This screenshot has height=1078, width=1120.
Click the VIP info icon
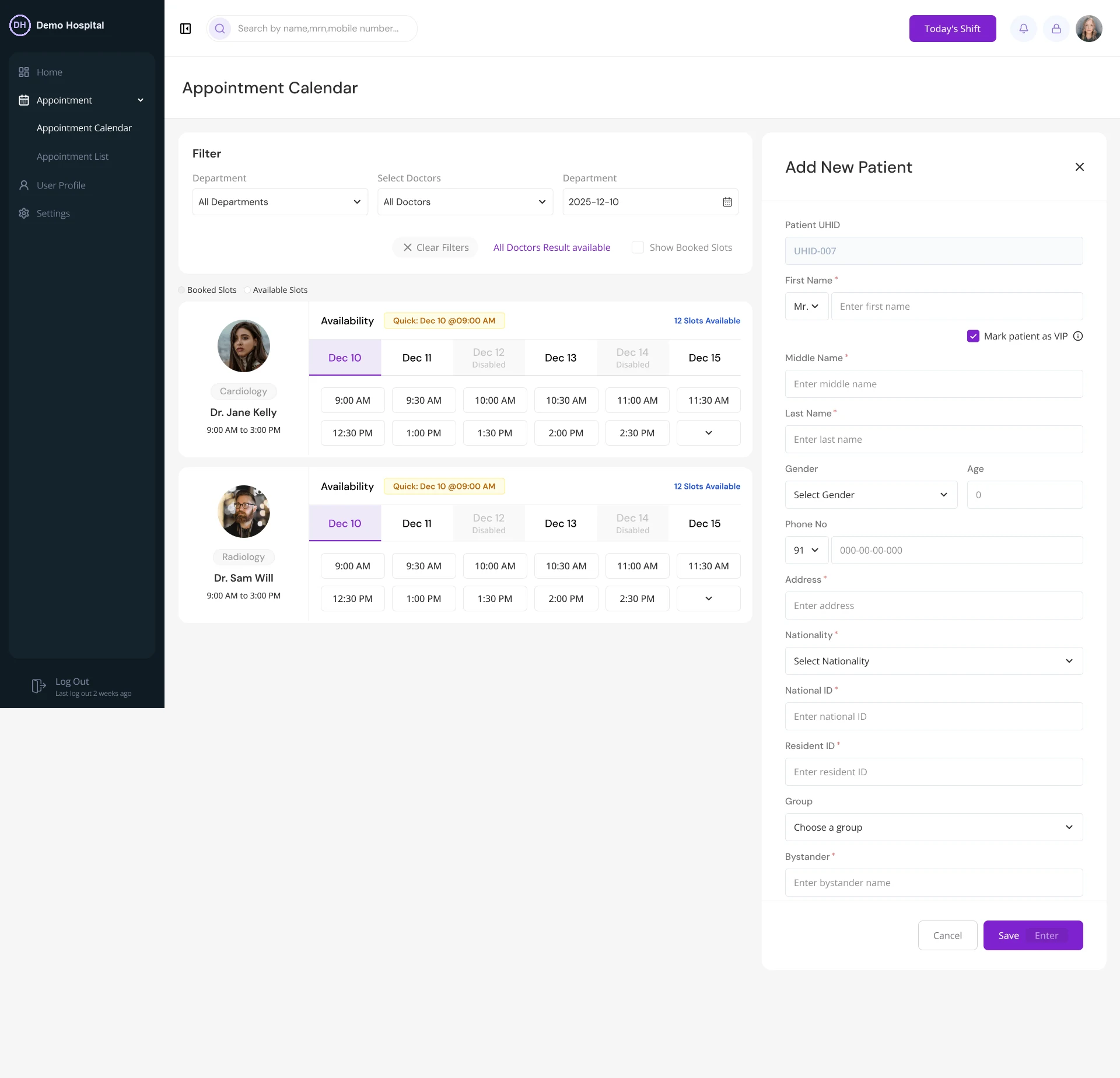tap(1078, 336)
